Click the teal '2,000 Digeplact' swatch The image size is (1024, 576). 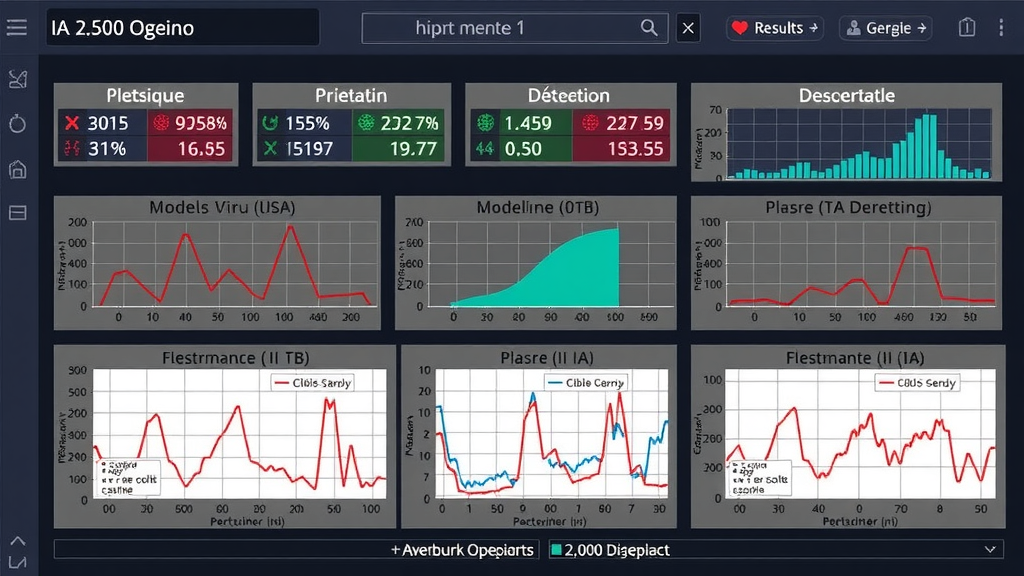click(x=557, y=550)
